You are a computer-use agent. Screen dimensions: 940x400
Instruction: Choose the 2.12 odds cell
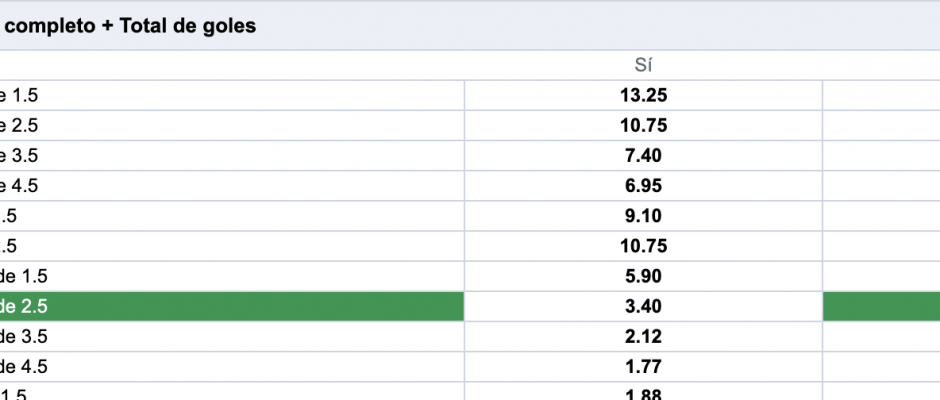[x=643, y=336]
